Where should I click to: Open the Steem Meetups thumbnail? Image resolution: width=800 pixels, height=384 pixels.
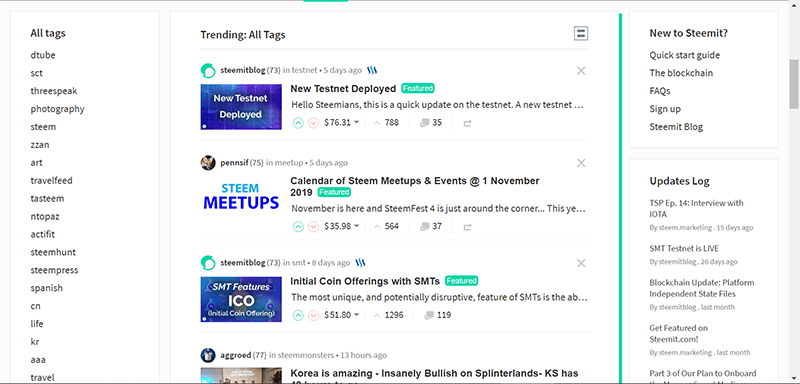(x=241, y=197)
